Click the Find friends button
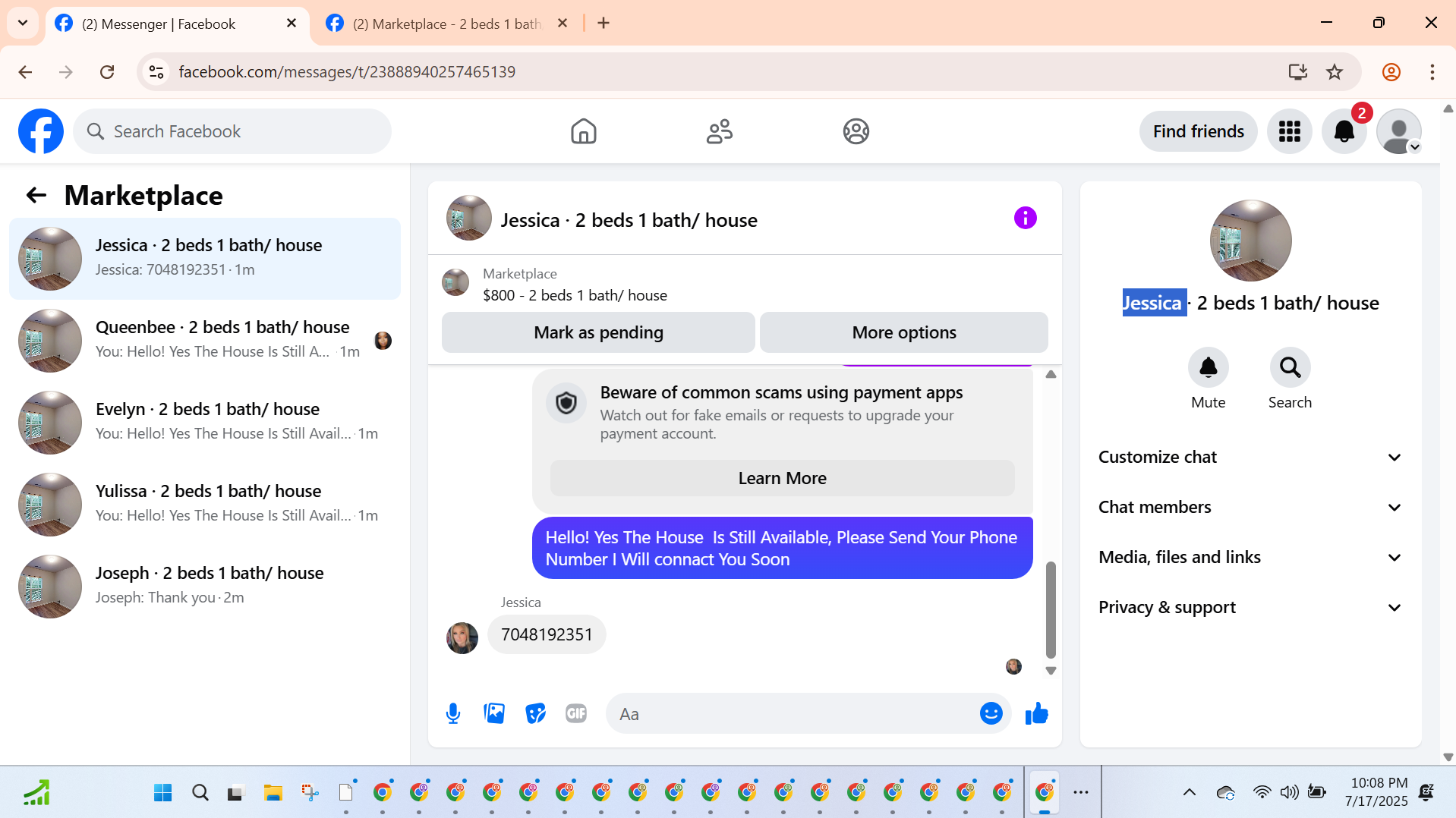 1198,131
